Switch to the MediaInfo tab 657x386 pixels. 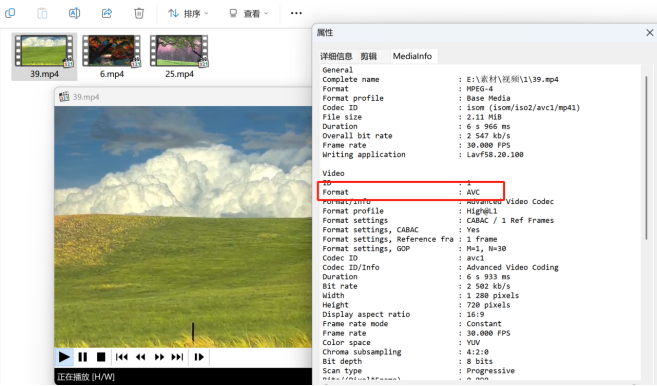coord(412,56)
